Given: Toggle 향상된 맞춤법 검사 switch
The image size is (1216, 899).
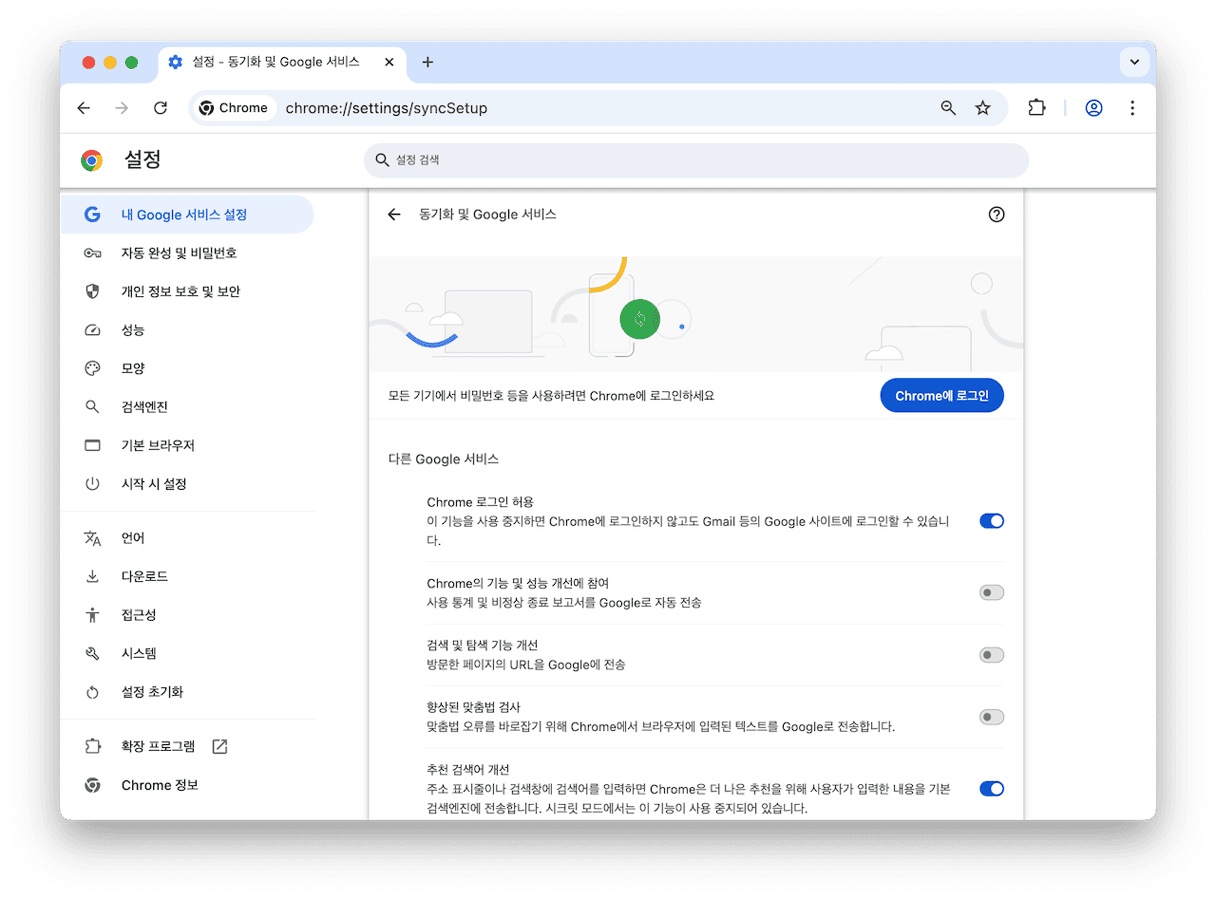Looking at the screenshot, I should click(991, 717).
